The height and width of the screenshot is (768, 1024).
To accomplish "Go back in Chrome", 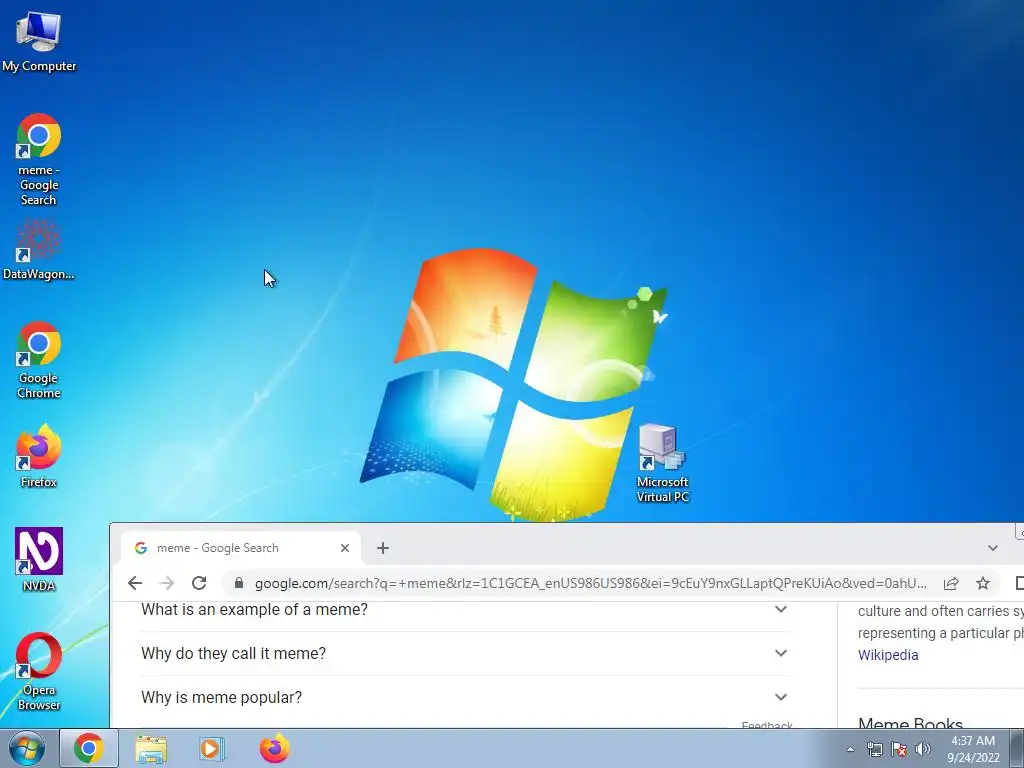I will tap(135, 583).
